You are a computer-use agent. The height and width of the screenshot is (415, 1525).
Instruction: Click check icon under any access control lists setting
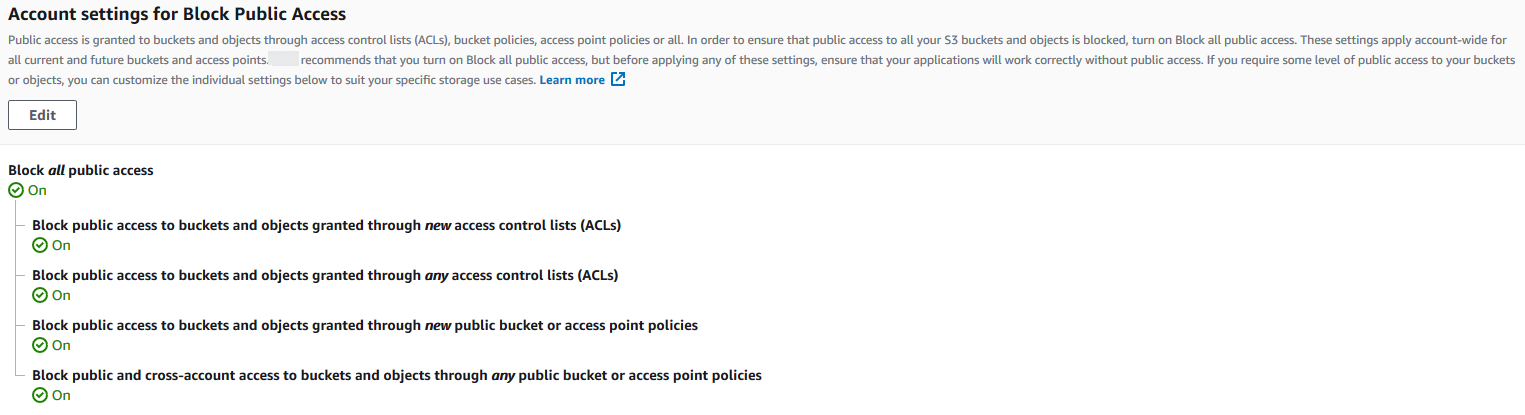tap(39, 295)
